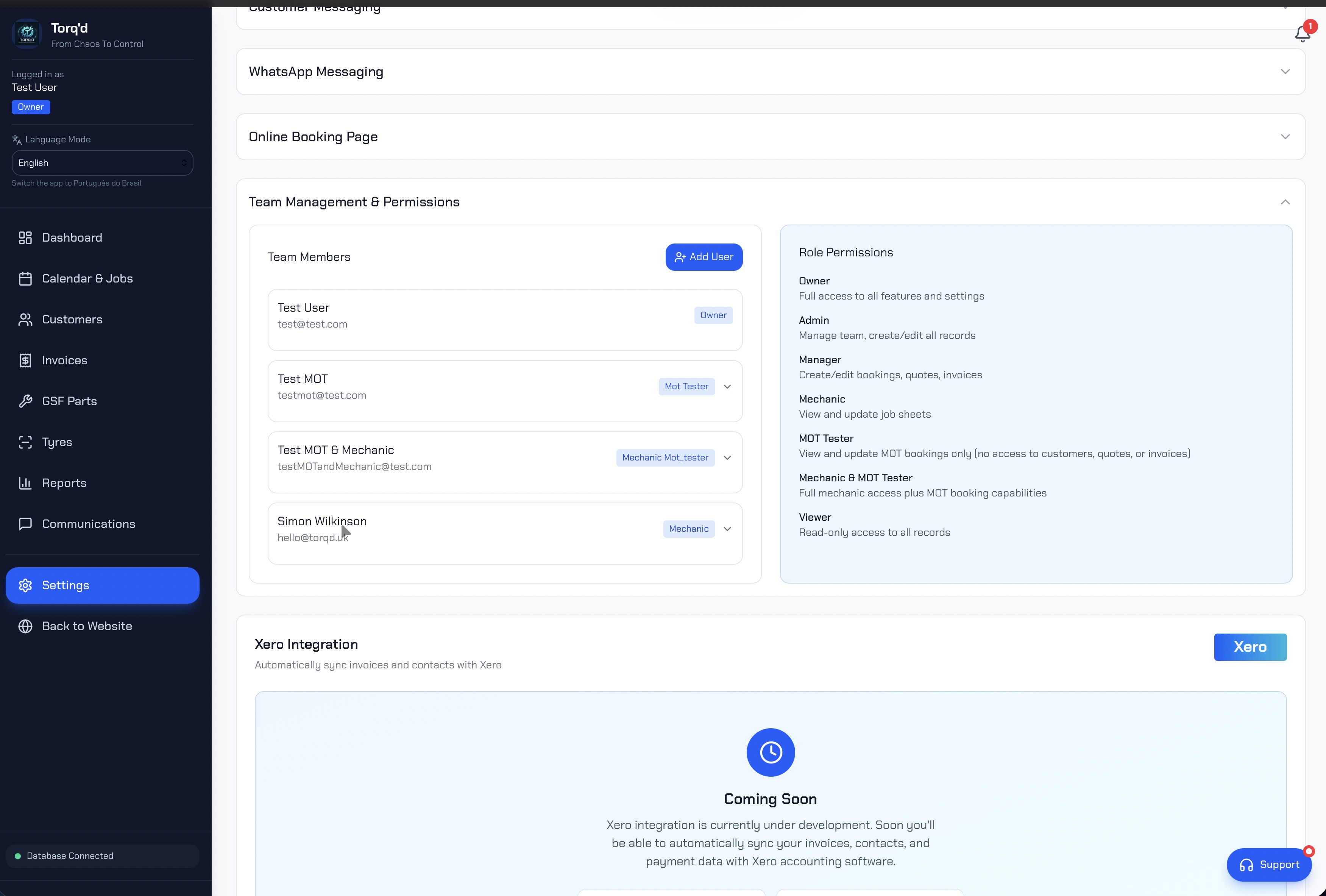1326x896 pixels.
Task: Click the Coming Soon heading
Action: click(770, 799)
